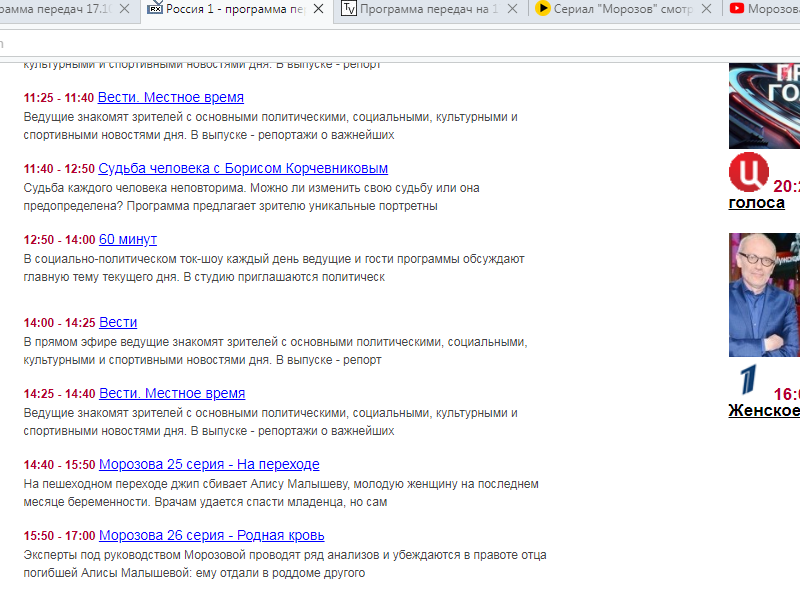Click the 'голоса' link in sidebar

(757, 203)
